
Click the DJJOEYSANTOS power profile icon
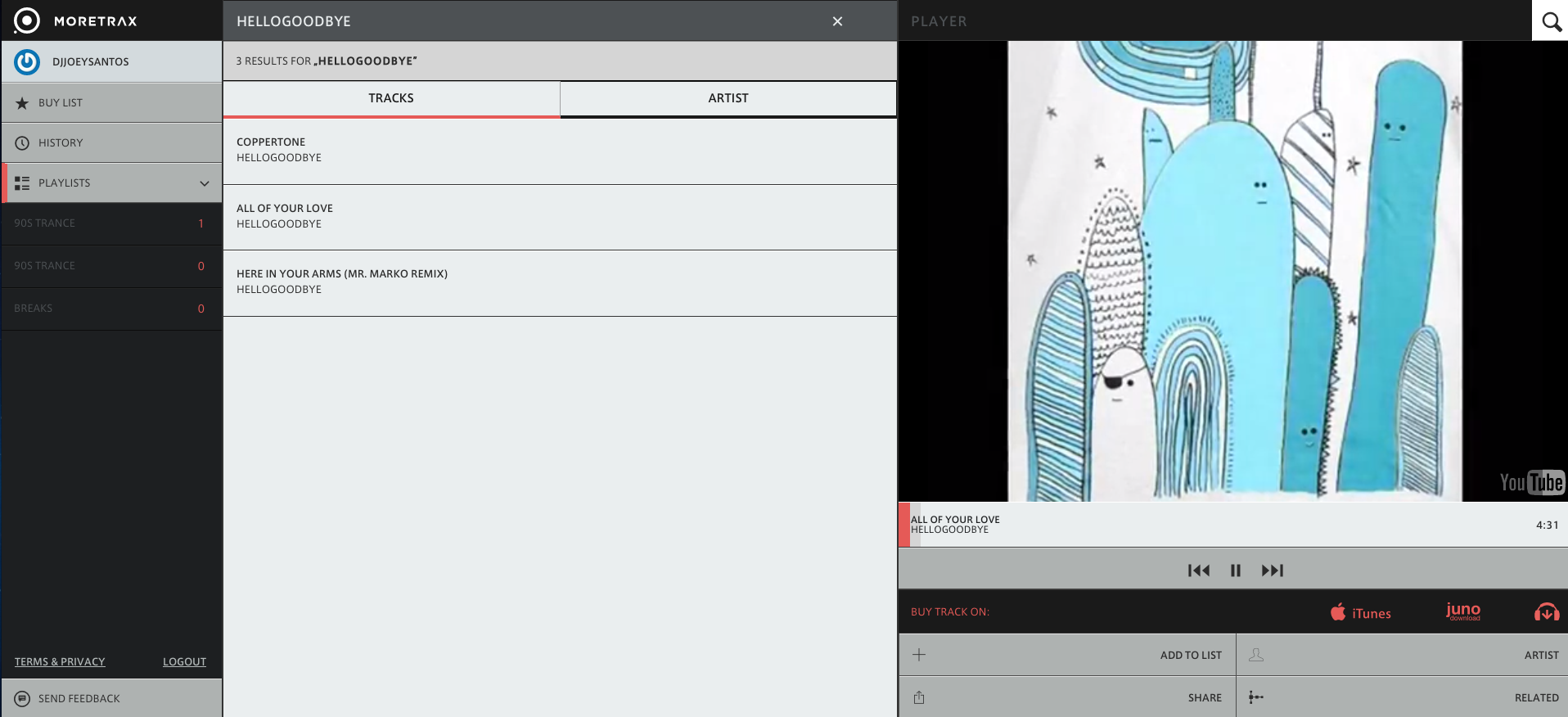(x=27, y=62)
